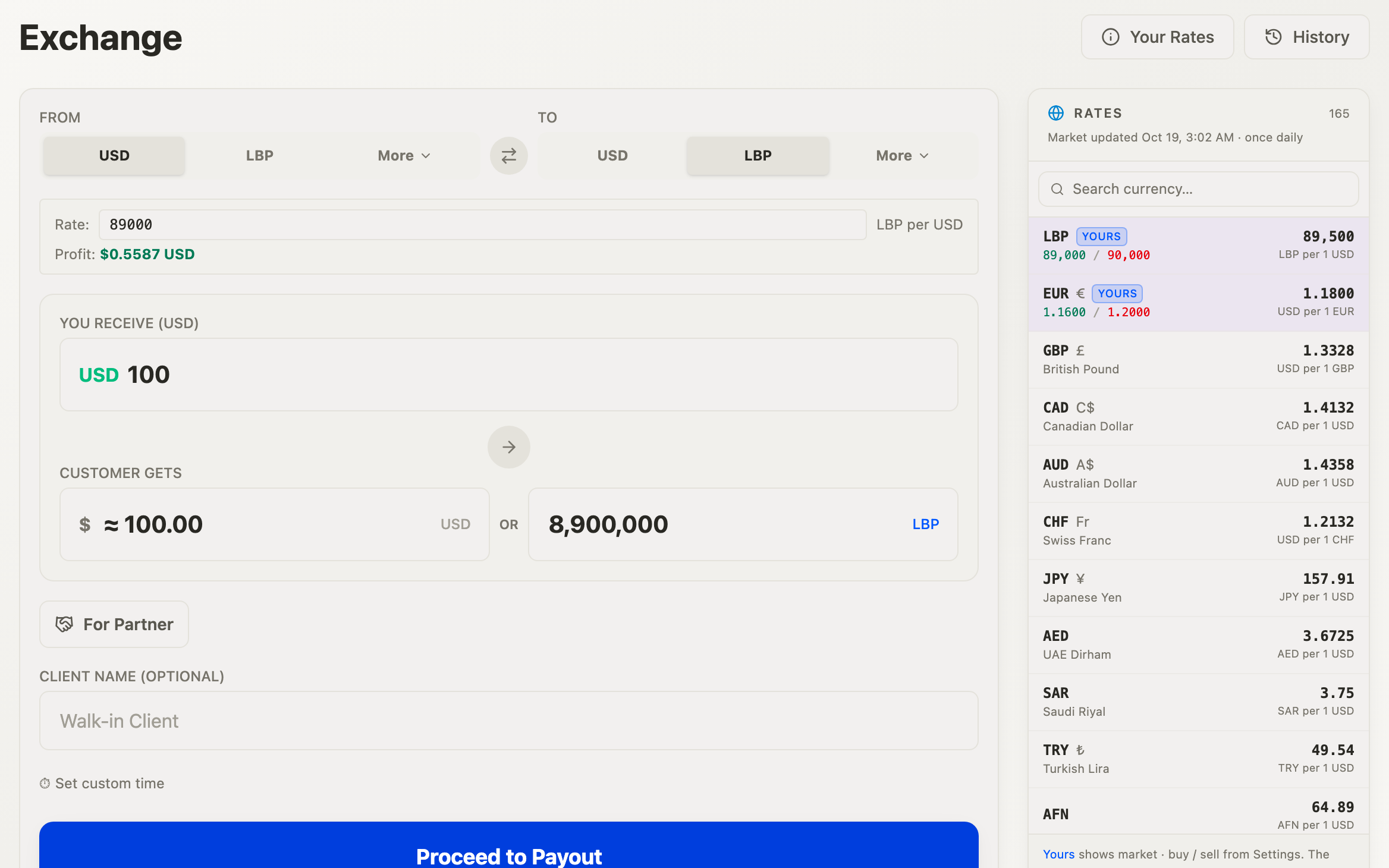Click the globe icon beside RATES

pyautogui.click(x=1055, y=113)
